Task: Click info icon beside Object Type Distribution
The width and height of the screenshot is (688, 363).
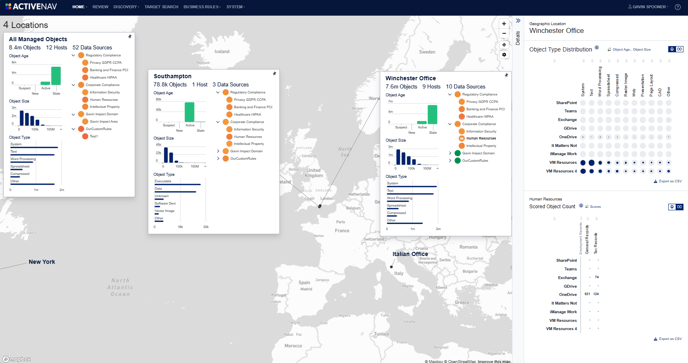Action: tap(597, 48)
